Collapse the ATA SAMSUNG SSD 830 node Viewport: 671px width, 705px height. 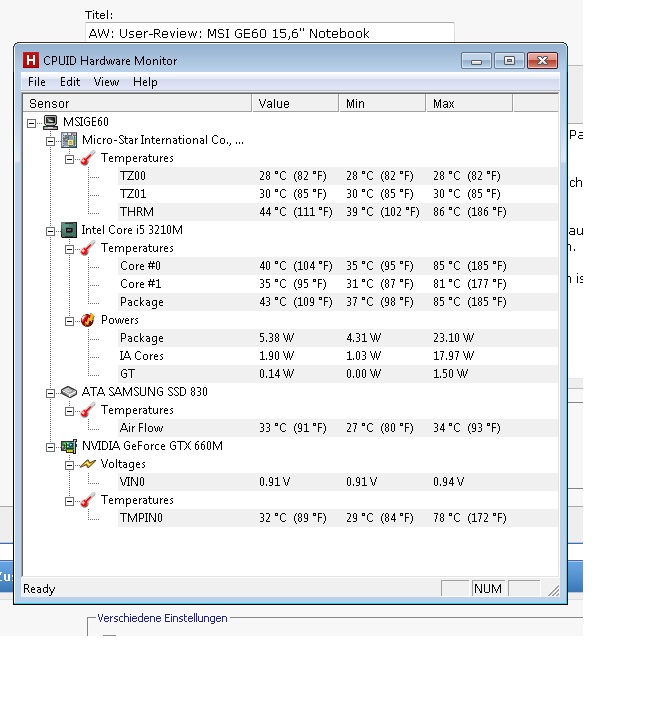pyautogui.click(x=50, y=393)
